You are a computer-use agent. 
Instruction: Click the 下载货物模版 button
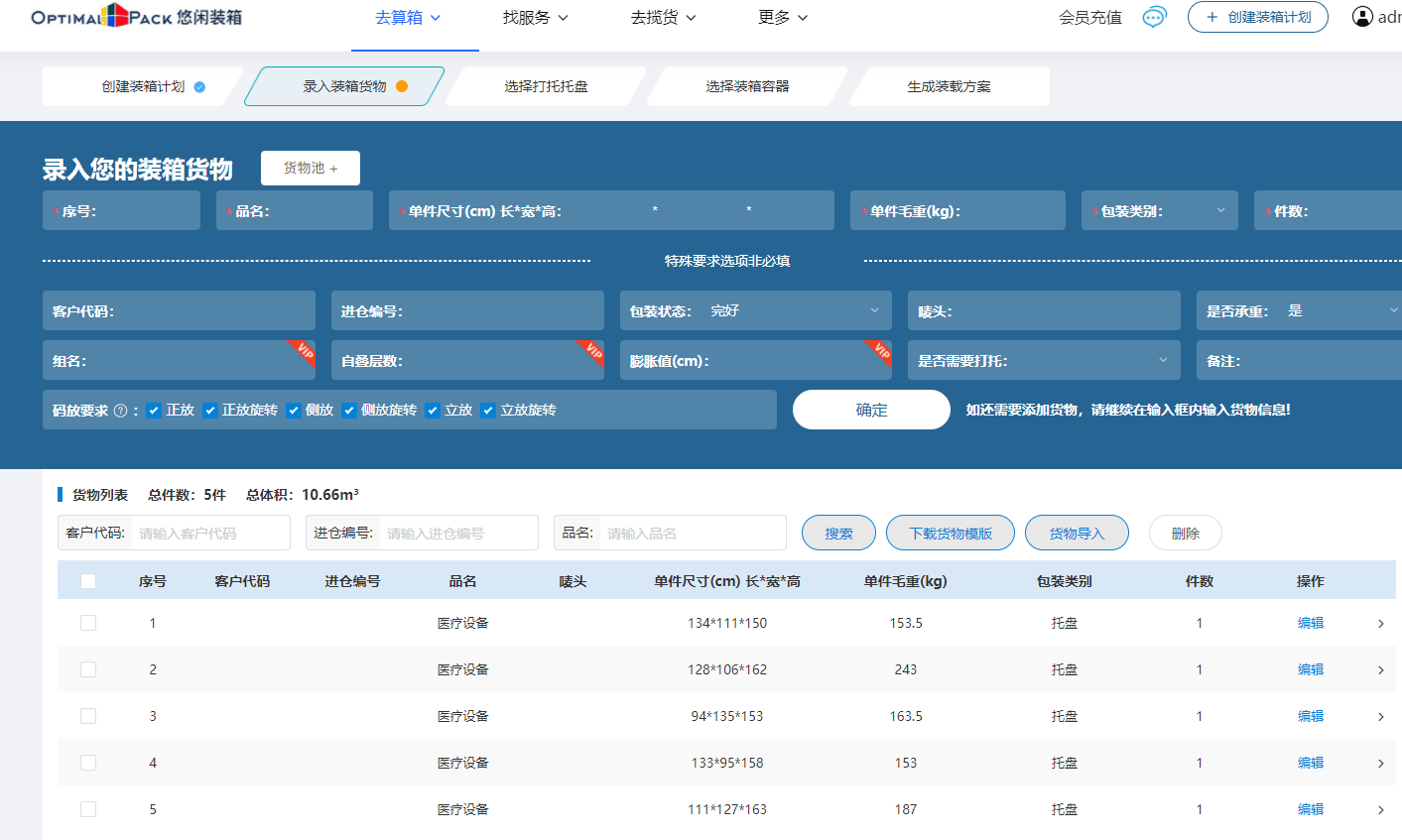[x=950, y=534]
